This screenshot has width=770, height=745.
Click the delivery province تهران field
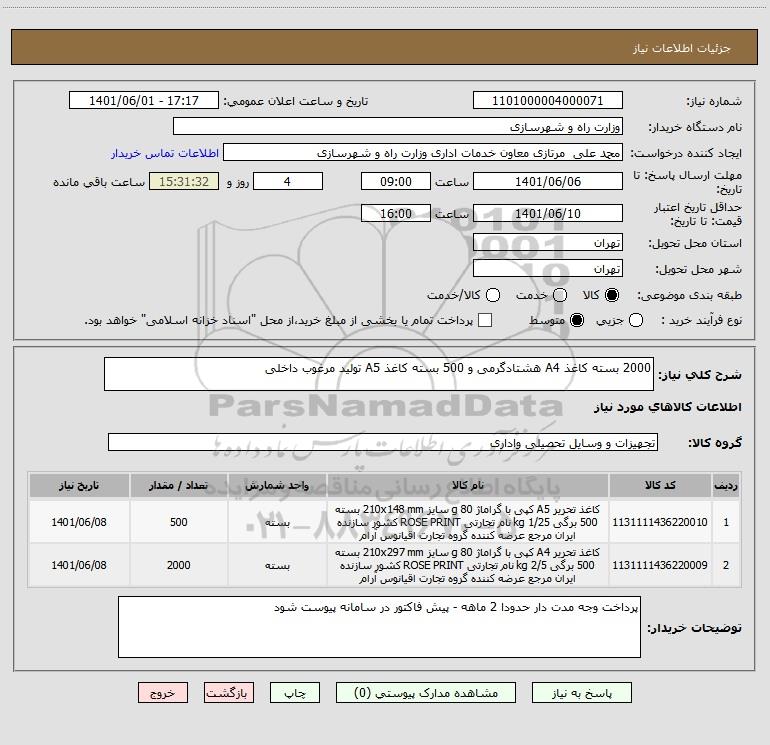point(548,242)
